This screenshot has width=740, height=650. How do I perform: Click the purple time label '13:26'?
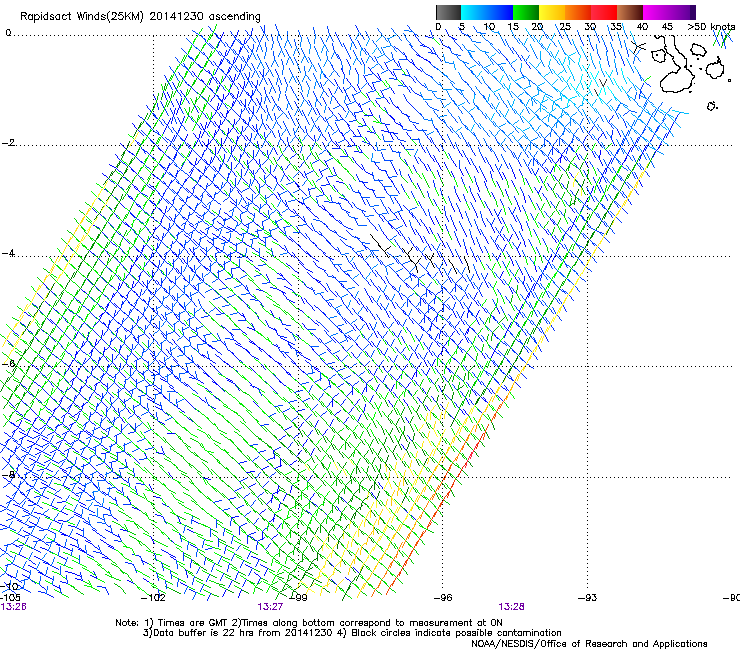[13, 607]
